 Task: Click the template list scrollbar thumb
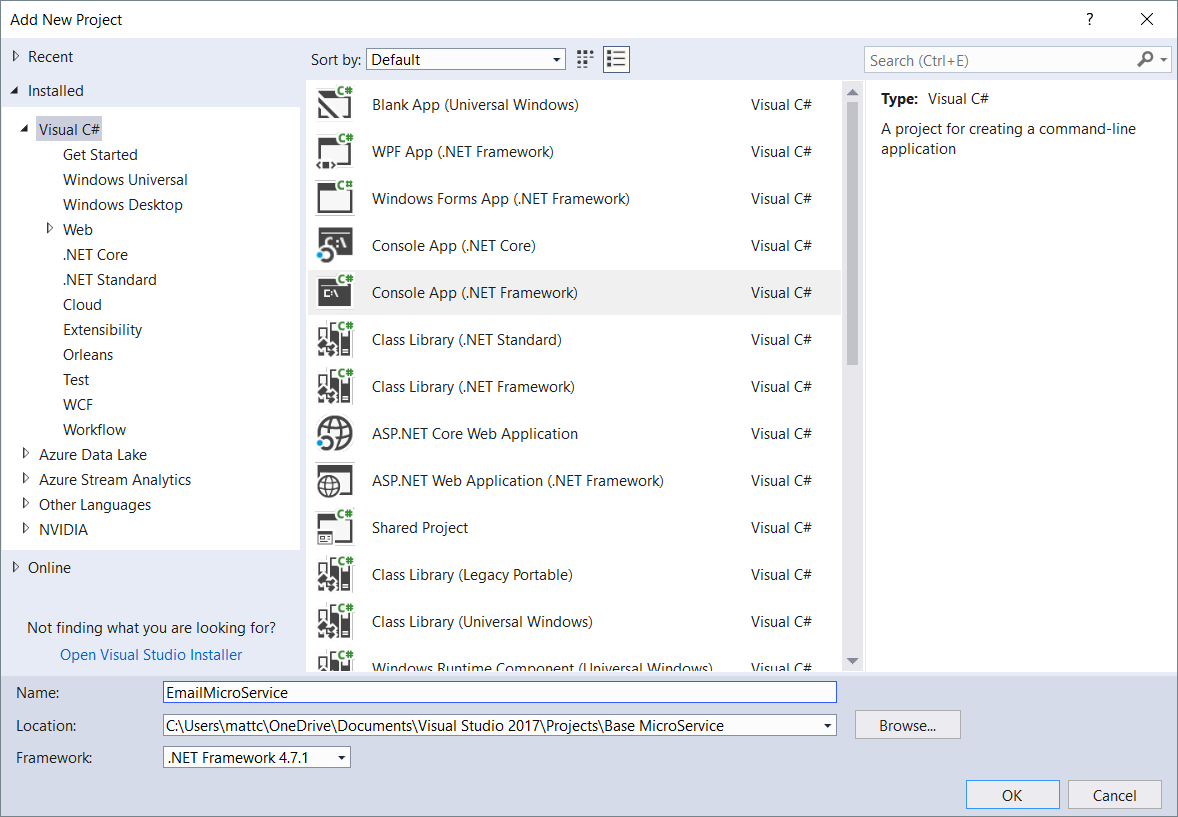coord(852,233)
